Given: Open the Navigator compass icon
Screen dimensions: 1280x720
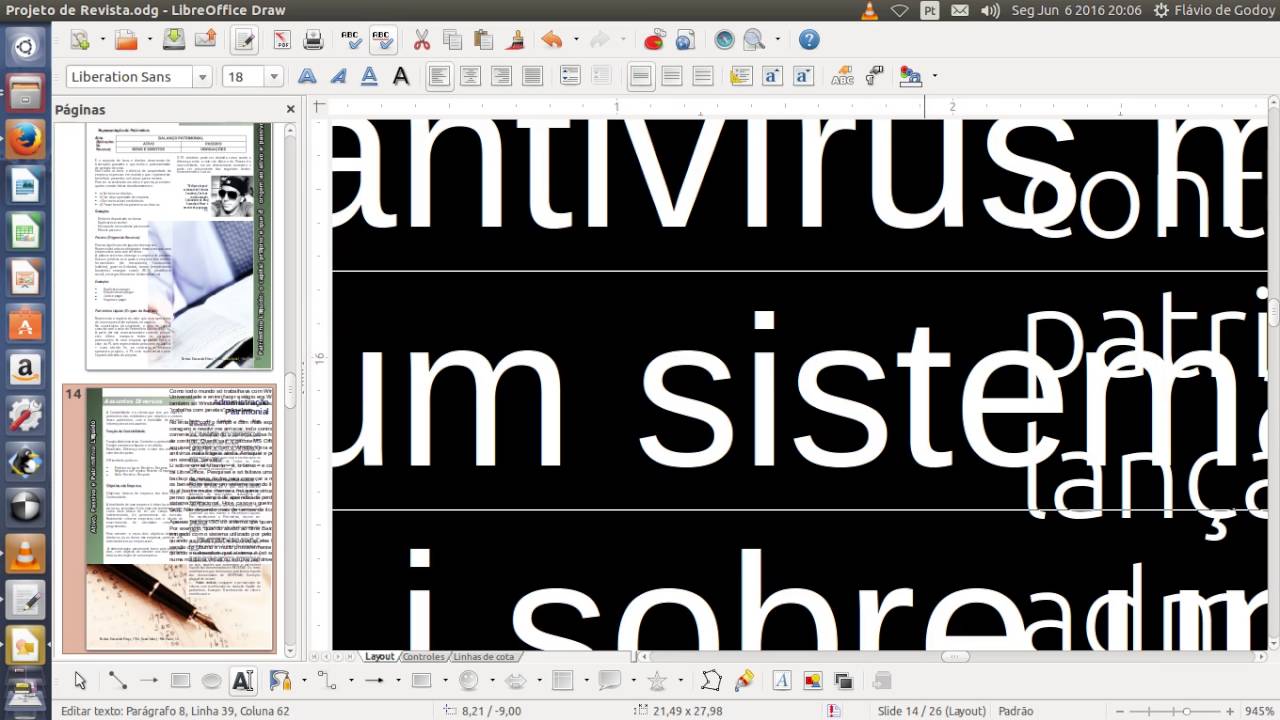Looking at the screenshot, I should coord(724,40).
